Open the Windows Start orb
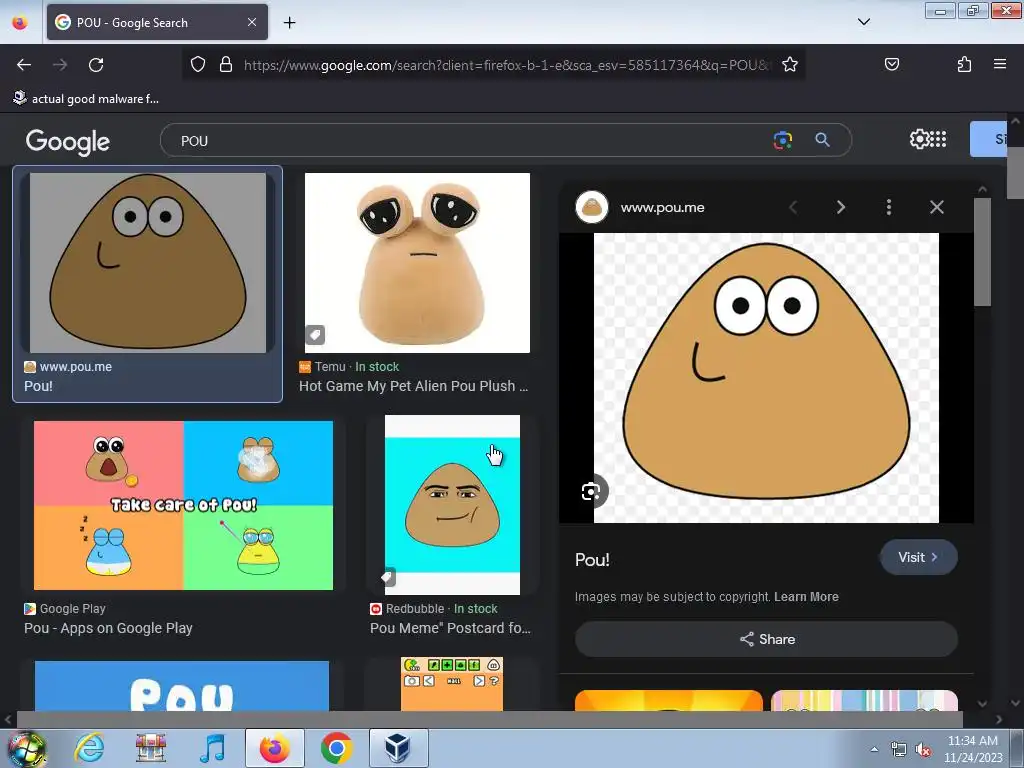 [x=27, y=748]
